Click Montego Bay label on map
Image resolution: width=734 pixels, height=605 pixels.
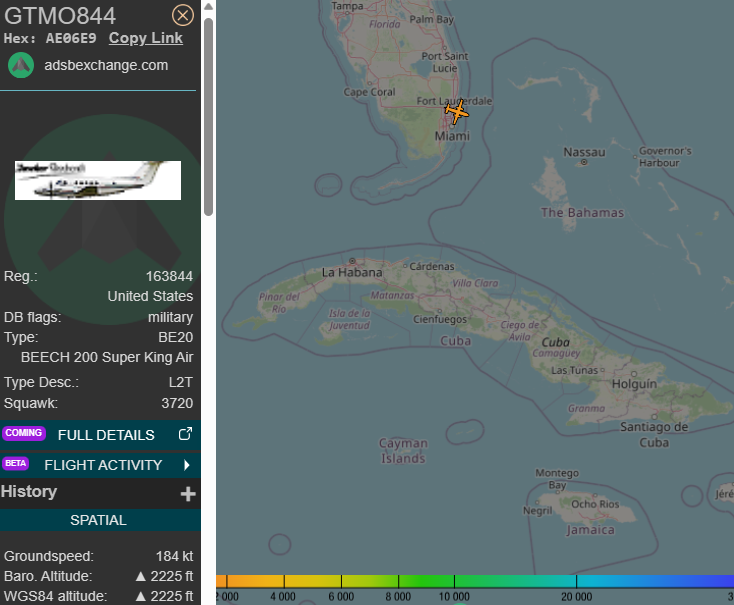(x=557, y=479)
